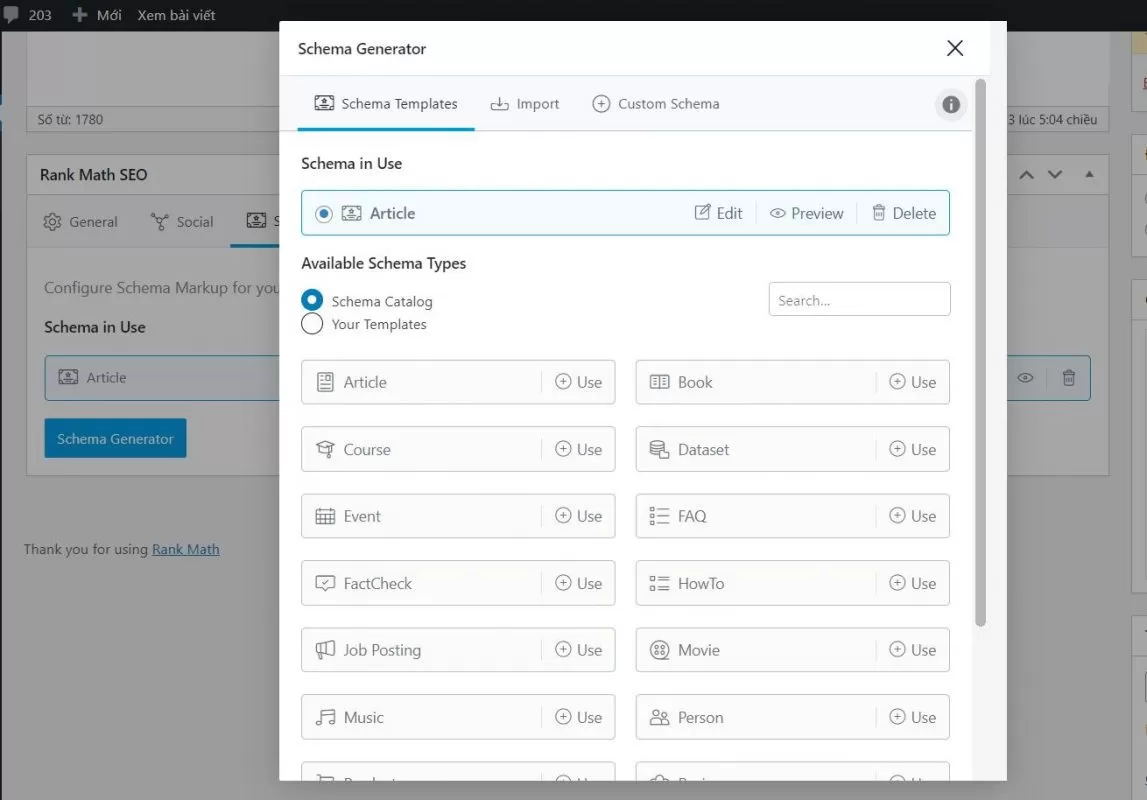Open the General tab in Rank Math SEO
The width and height of the screenshot is (1147, 800).
point(80,222)
